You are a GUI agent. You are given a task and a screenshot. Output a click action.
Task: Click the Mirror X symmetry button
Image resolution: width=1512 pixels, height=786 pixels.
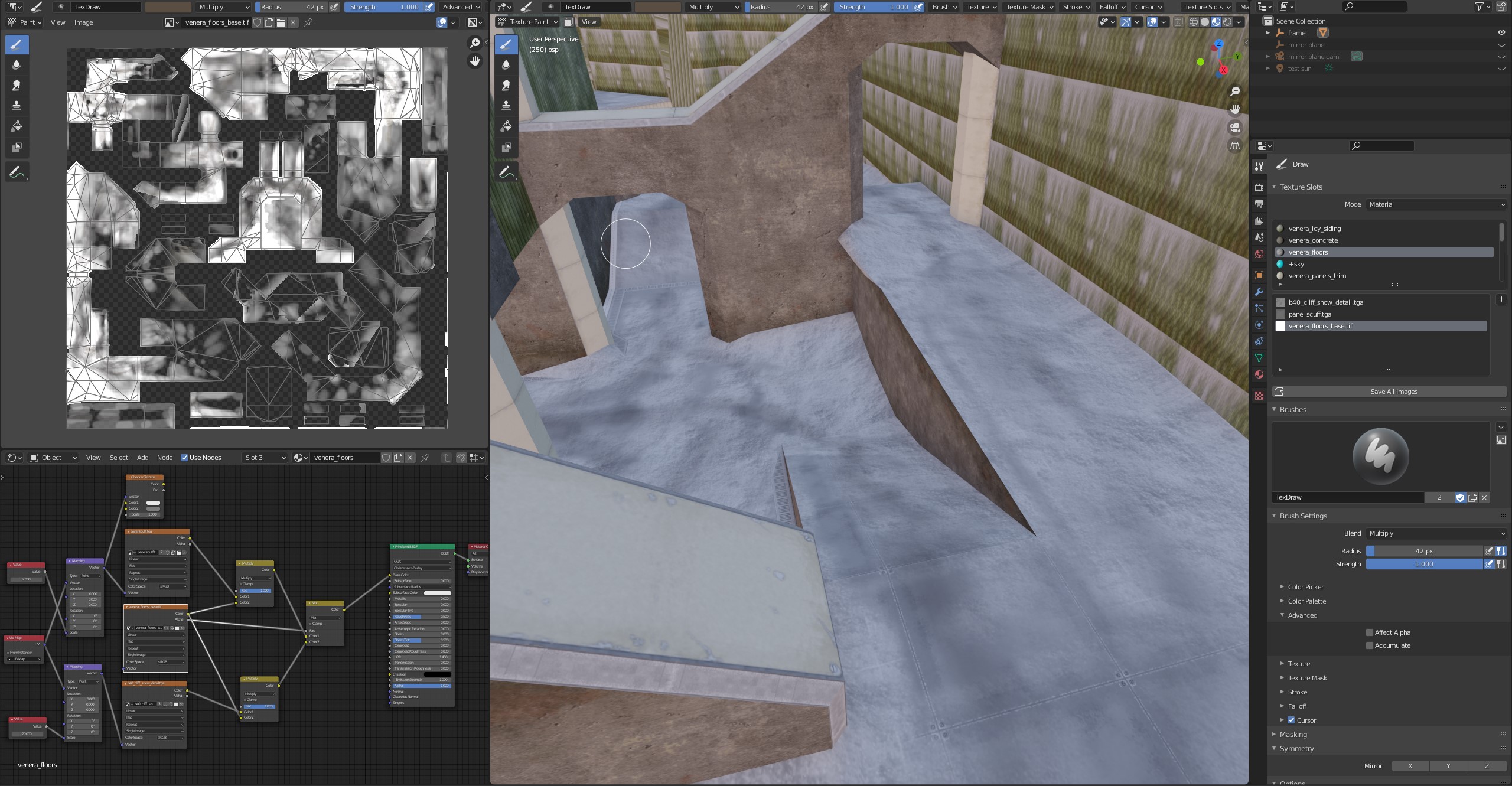1410,766
